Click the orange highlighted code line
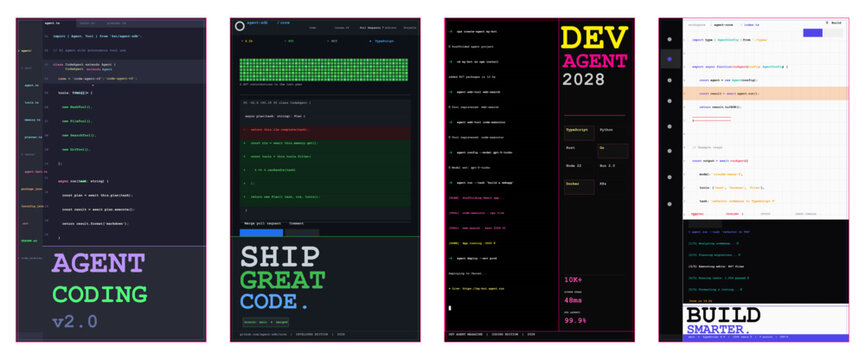The width and height of the screenshot is (865, 360). click(x=766, y=93)
